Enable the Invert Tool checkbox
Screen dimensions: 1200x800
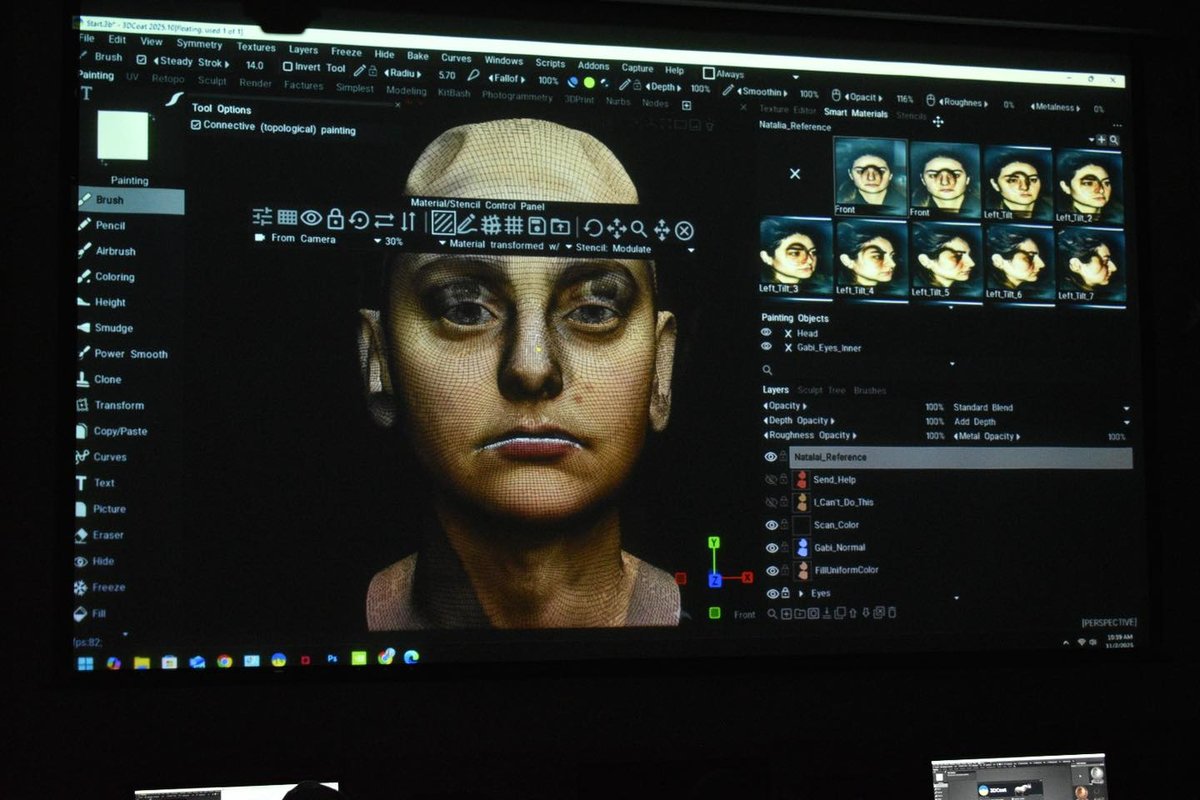pos(288,66)
